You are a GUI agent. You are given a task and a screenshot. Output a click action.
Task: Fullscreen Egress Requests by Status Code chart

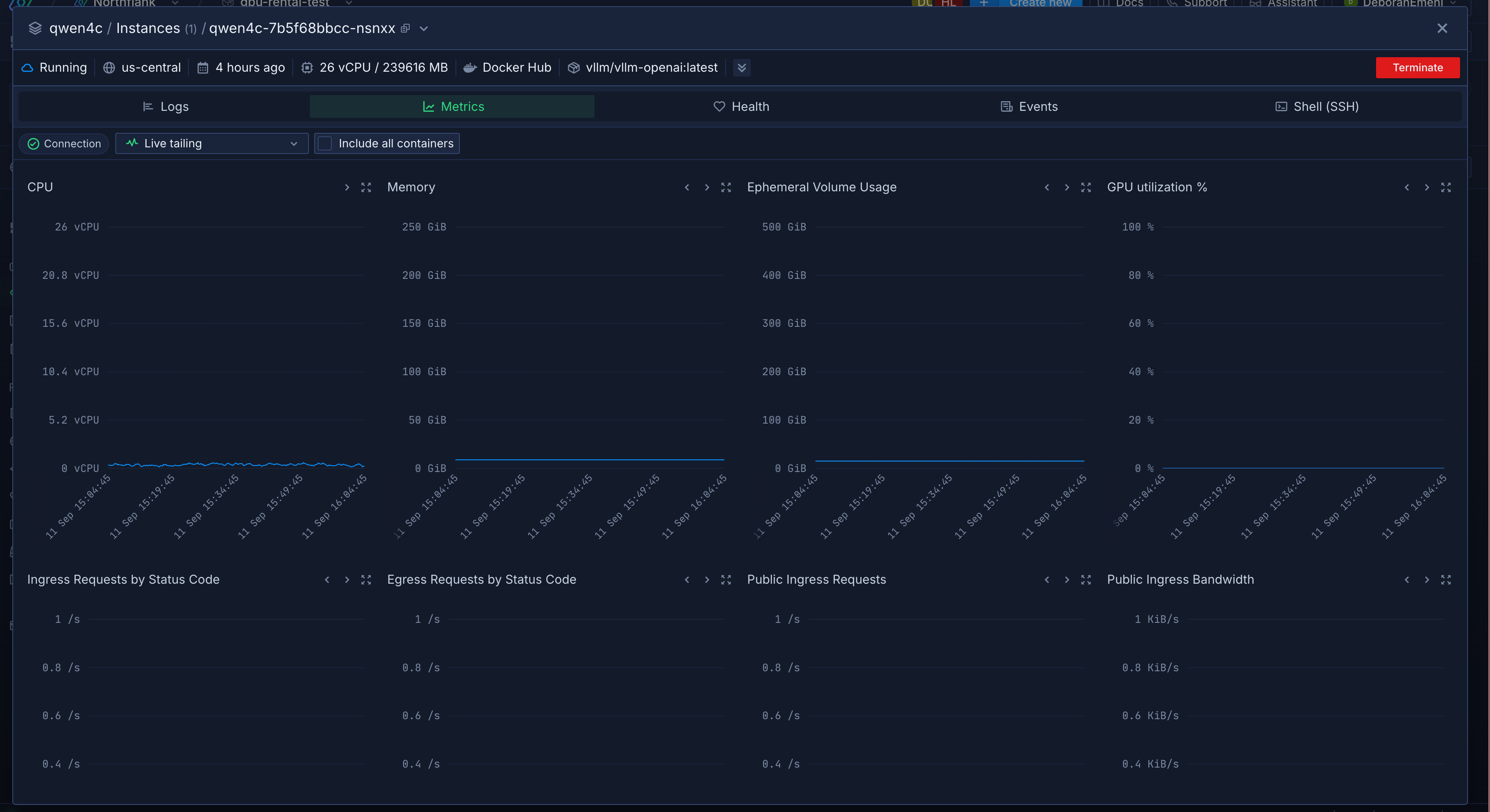[726, 579]
